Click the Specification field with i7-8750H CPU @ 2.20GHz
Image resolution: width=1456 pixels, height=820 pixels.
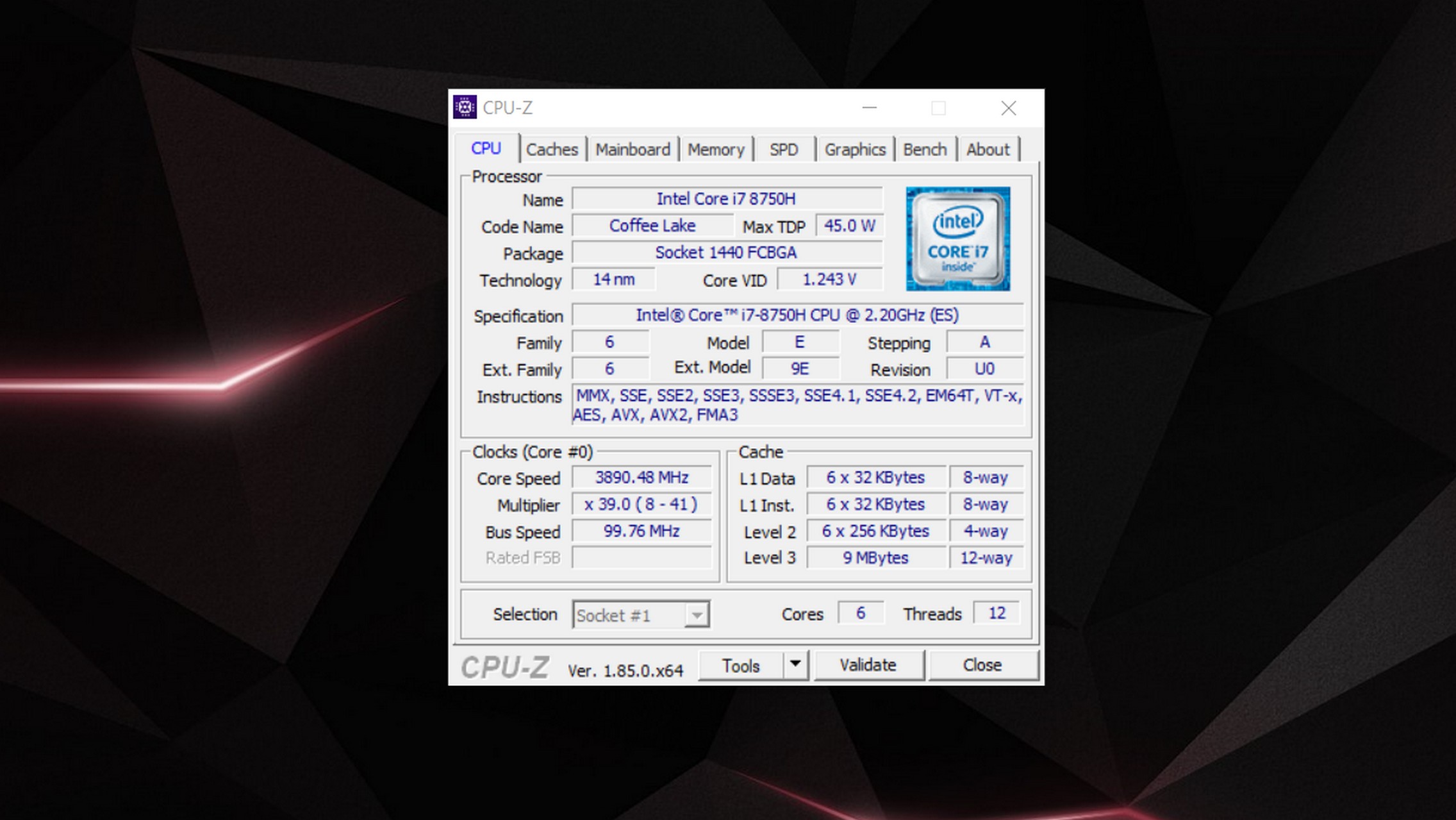(x=797, y=315)
